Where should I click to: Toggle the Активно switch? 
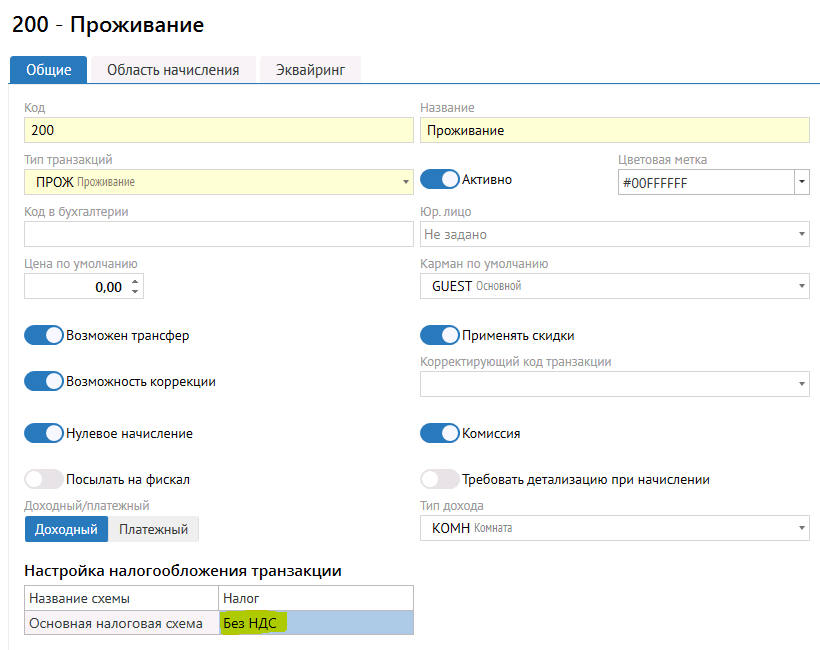click(x=439, y=180)
